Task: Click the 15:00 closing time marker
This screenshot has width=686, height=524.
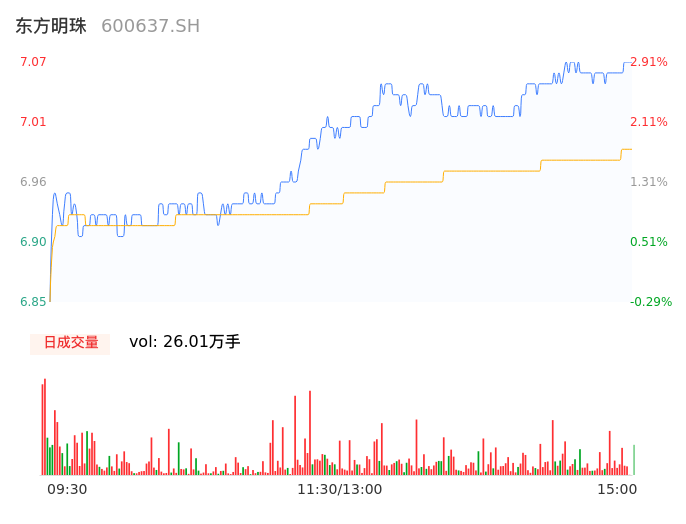Action: 617,489
